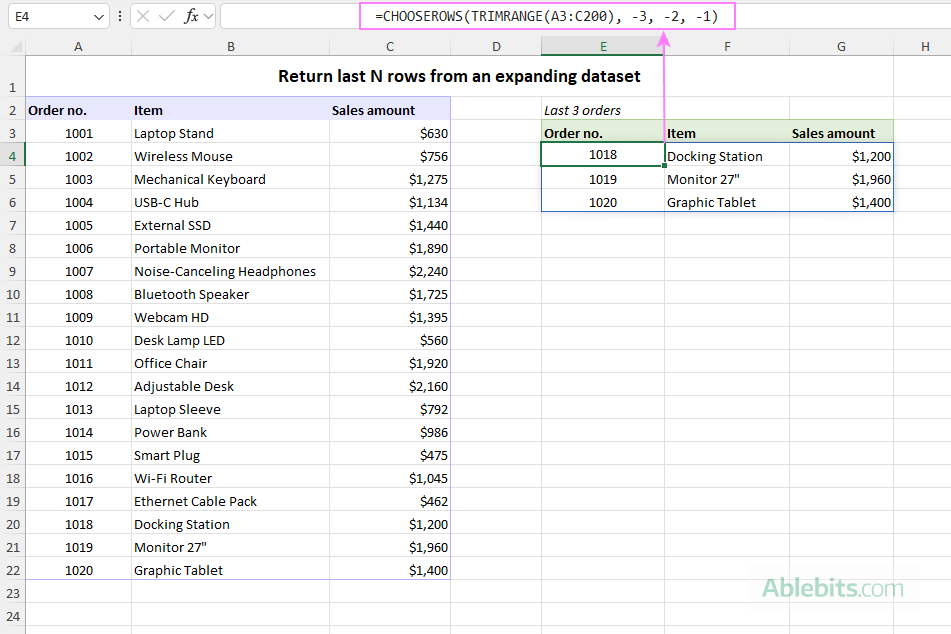
Task: Select column E by its header
Action: (603, 46)
